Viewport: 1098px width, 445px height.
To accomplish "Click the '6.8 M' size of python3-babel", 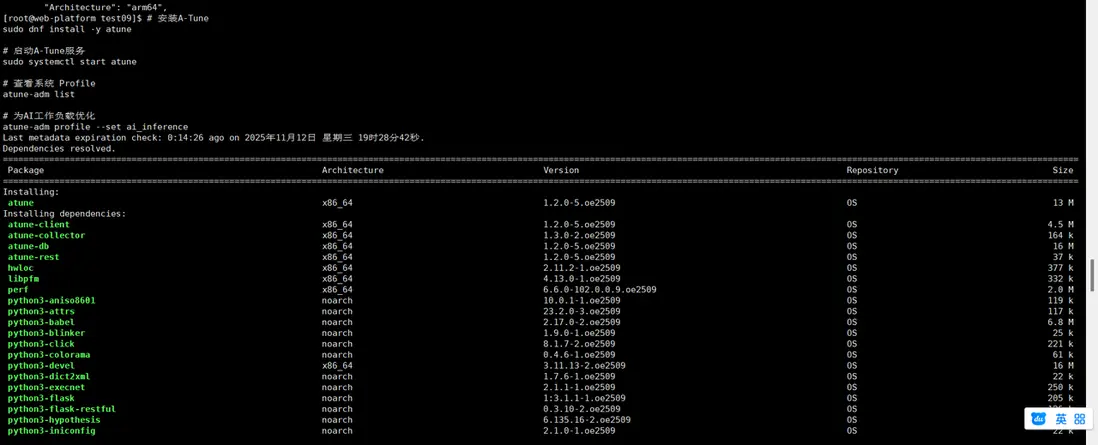I will coord(1060,322).
